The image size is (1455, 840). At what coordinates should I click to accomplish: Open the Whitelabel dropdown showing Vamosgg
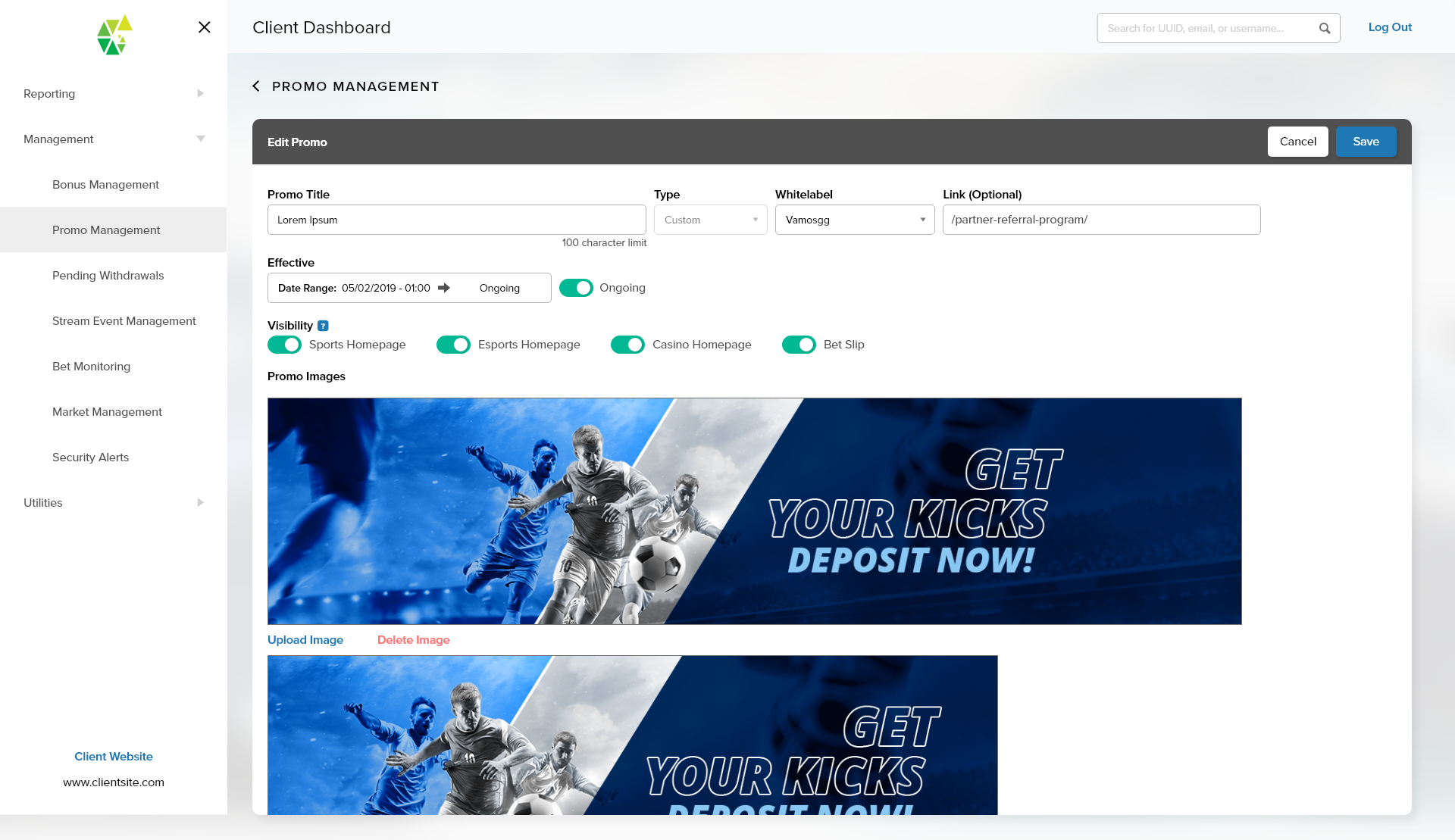855,220
